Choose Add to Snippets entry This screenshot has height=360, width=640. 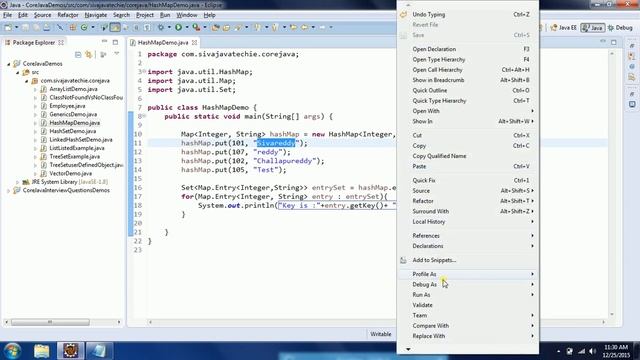click(x=468, y=260)
